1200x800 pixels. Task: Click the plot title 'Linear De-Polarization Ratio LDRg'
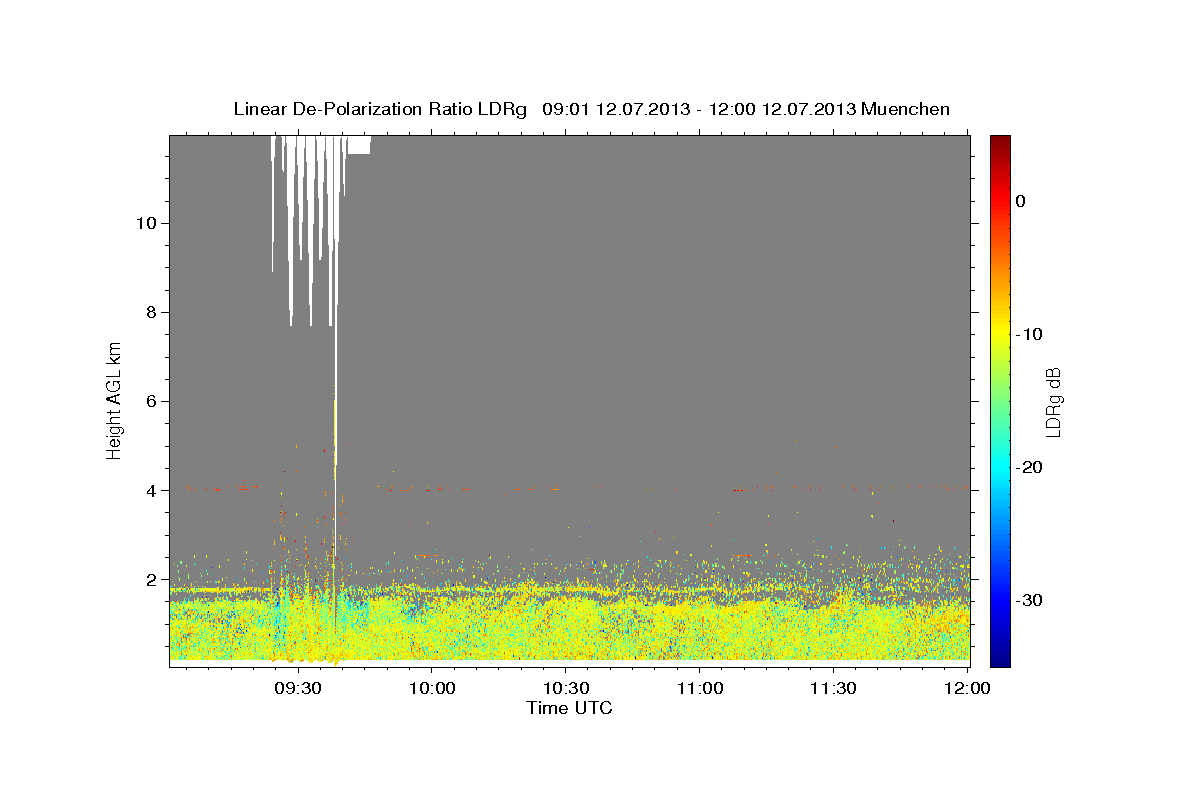380,109
